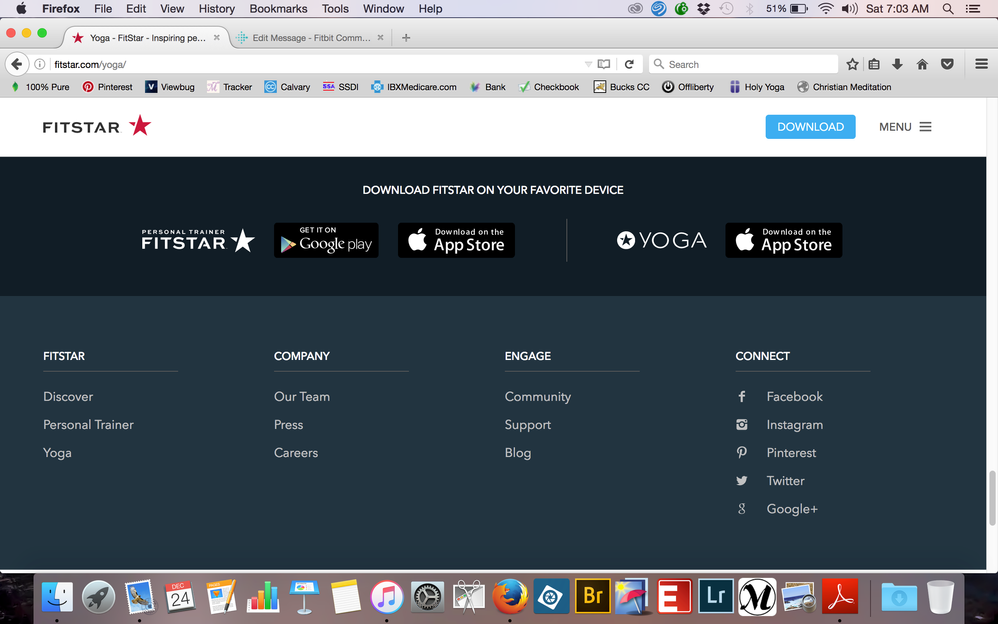Open the Firefox hamburger menu

981,64
